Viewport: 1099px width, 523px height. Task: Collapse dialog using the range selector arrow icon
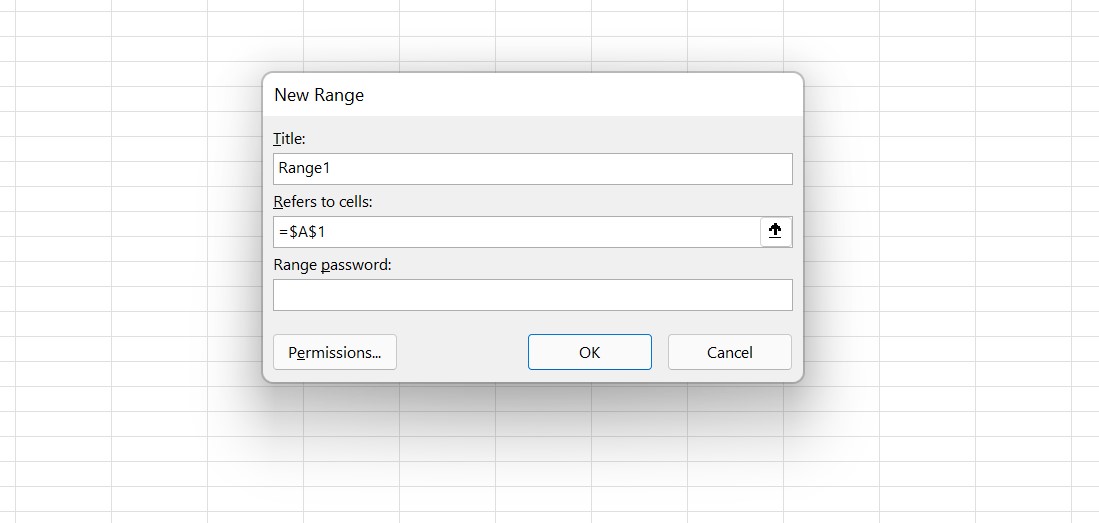[x=775, y=231]
